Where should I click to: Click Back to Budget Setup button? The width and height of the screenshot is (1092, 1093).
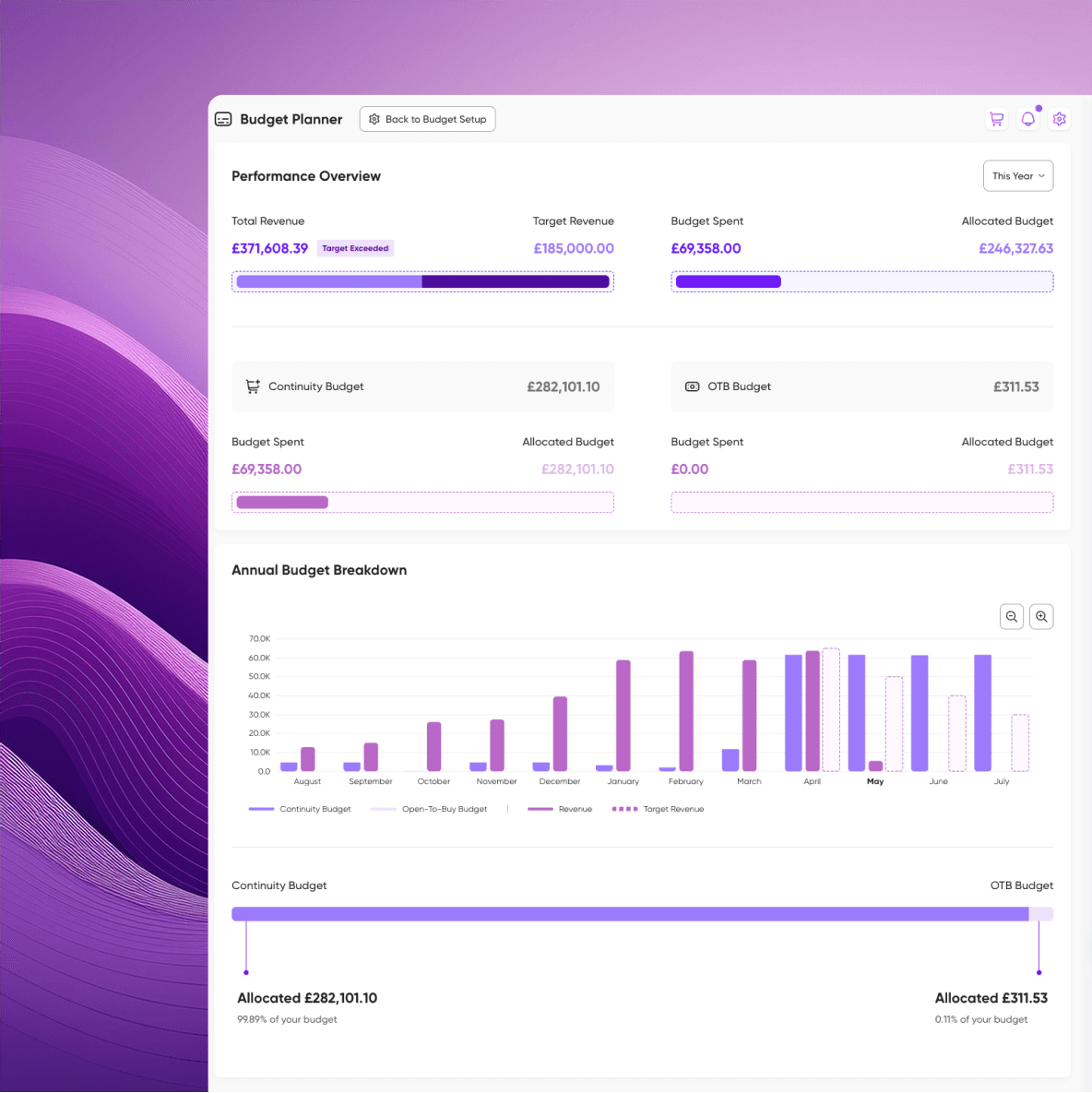[427, 119]
